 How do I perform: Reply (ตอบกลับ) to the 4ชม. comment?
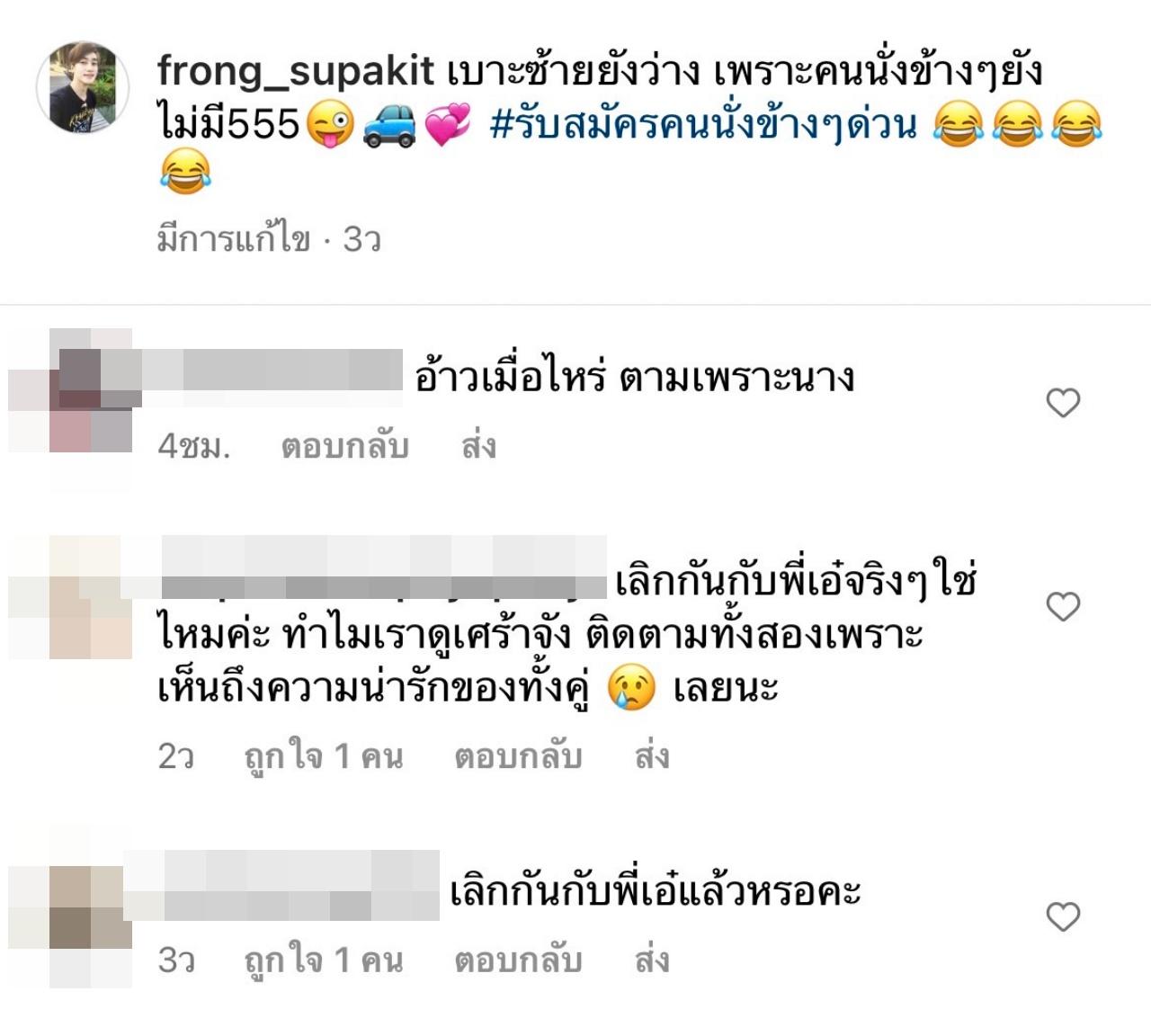pyautogui.click(x=345, y=446)
